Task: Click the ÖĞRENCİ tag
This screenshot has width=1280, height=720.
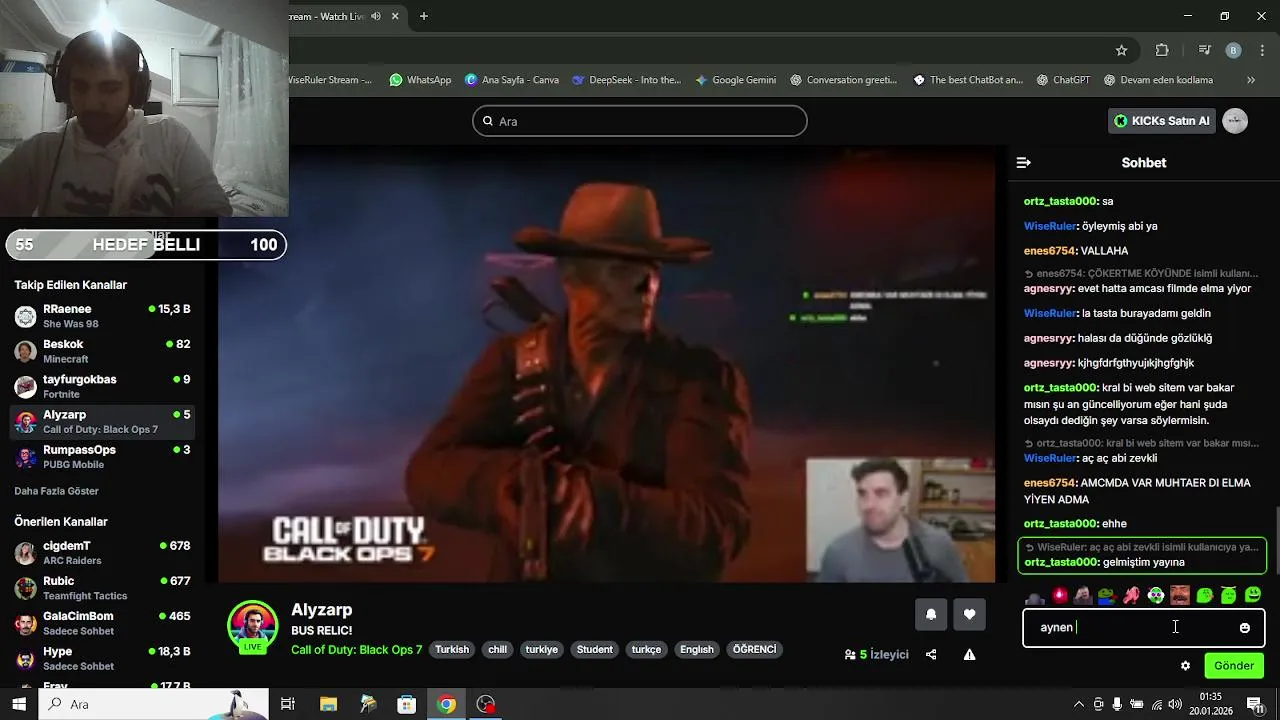Action: pos(754,650)
